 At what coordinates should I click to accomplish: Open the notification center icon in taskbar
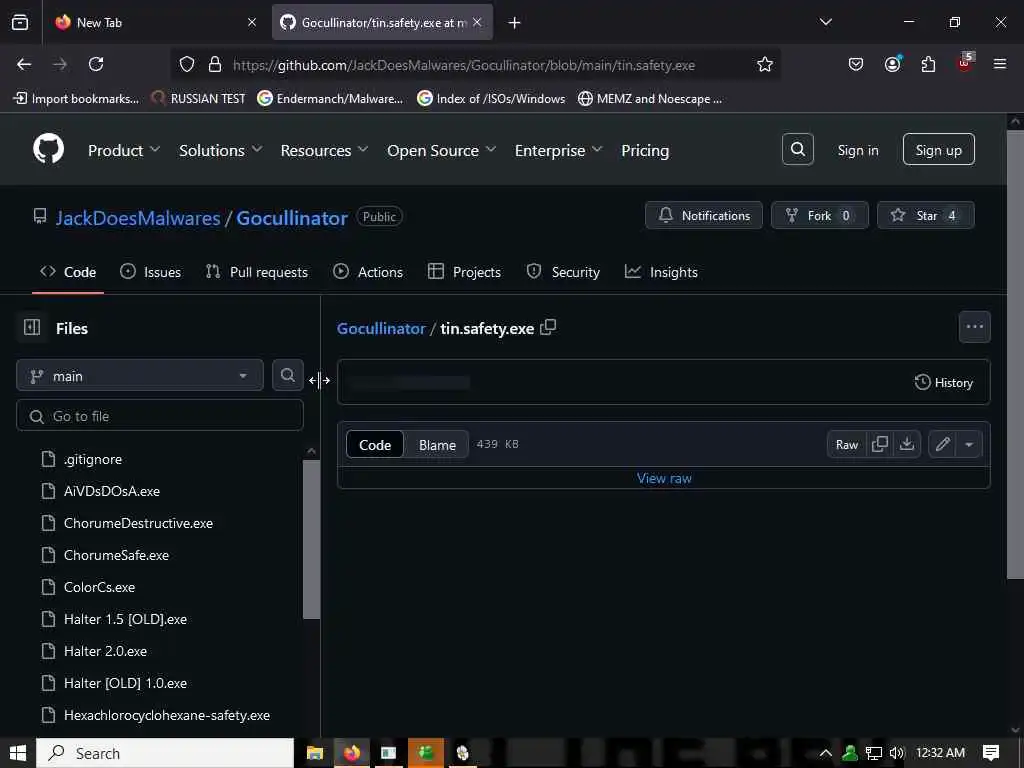pyautogui.click(x=991, y=753)
